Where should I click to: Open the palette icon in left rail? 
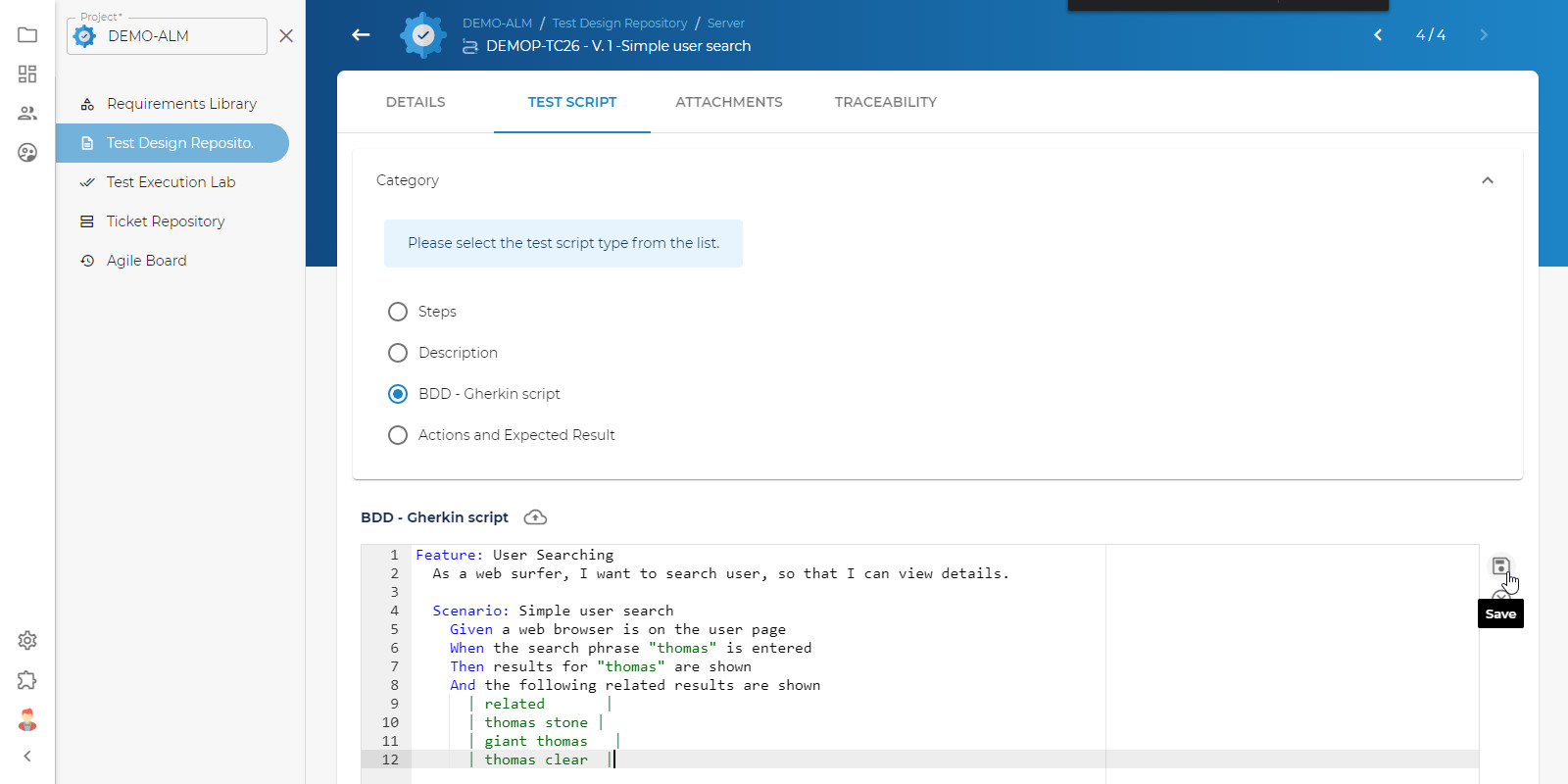click(27, 153)
